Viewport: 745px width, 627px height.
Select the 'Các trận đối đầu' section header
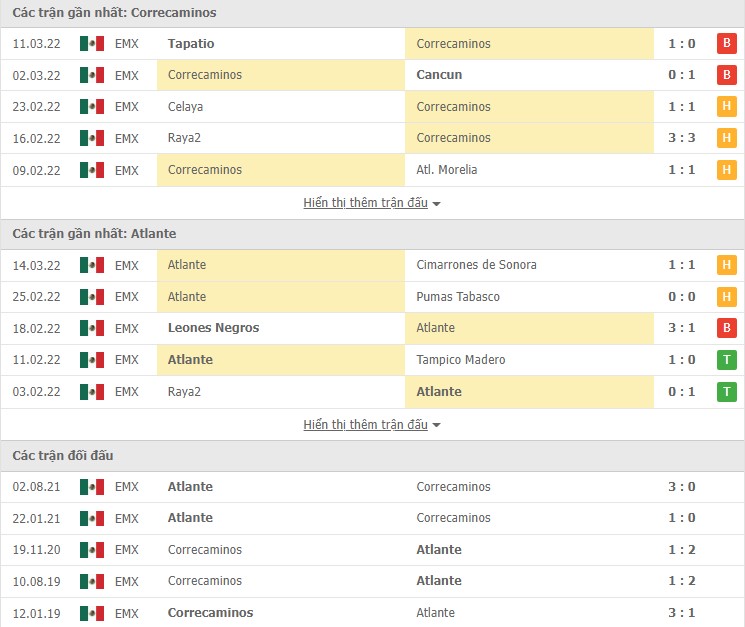(x=63, y=456)
